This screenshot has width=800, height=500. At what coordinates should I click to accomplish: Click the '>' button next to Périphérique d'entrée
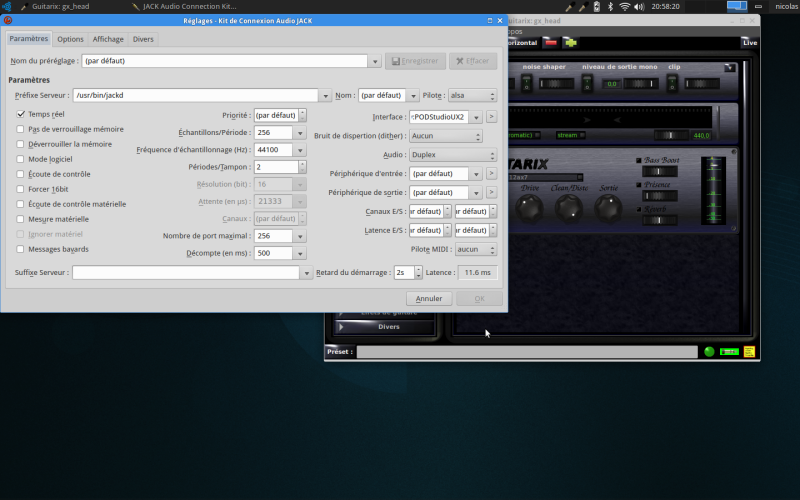(x=491, y=173)
